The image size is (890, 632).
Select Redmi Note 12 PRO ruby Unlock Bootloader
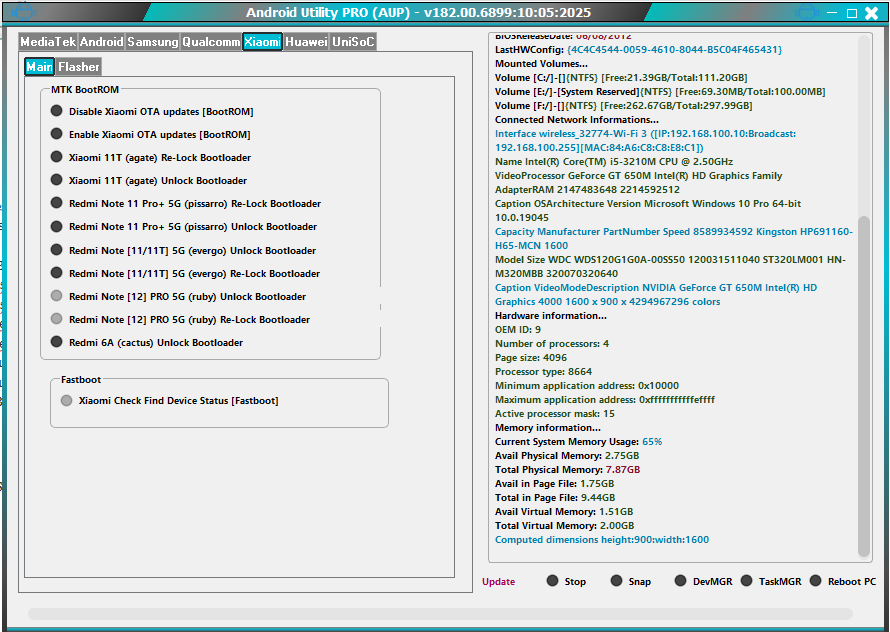click(178, 296)
